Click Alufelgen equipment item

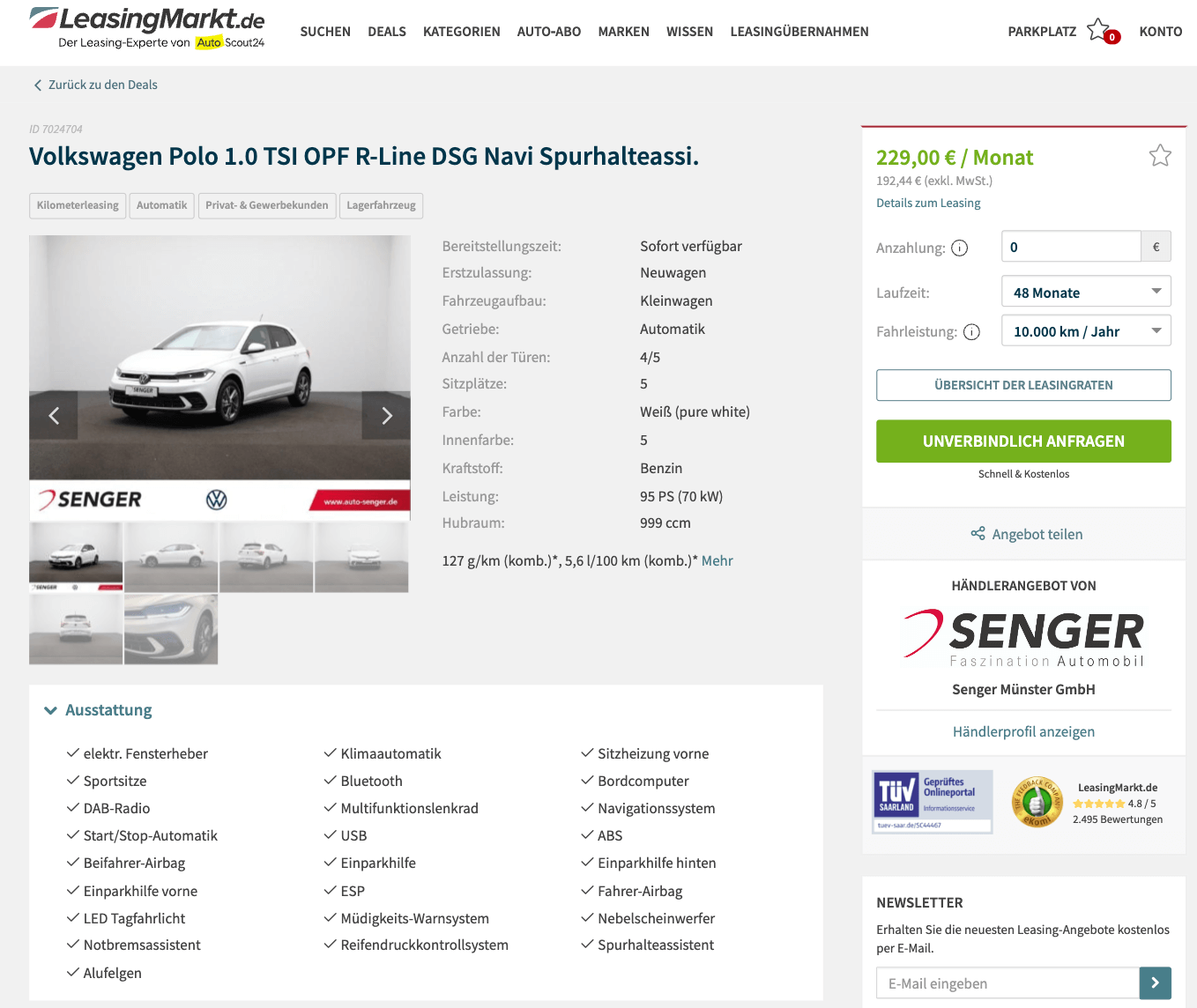point(112,974)
